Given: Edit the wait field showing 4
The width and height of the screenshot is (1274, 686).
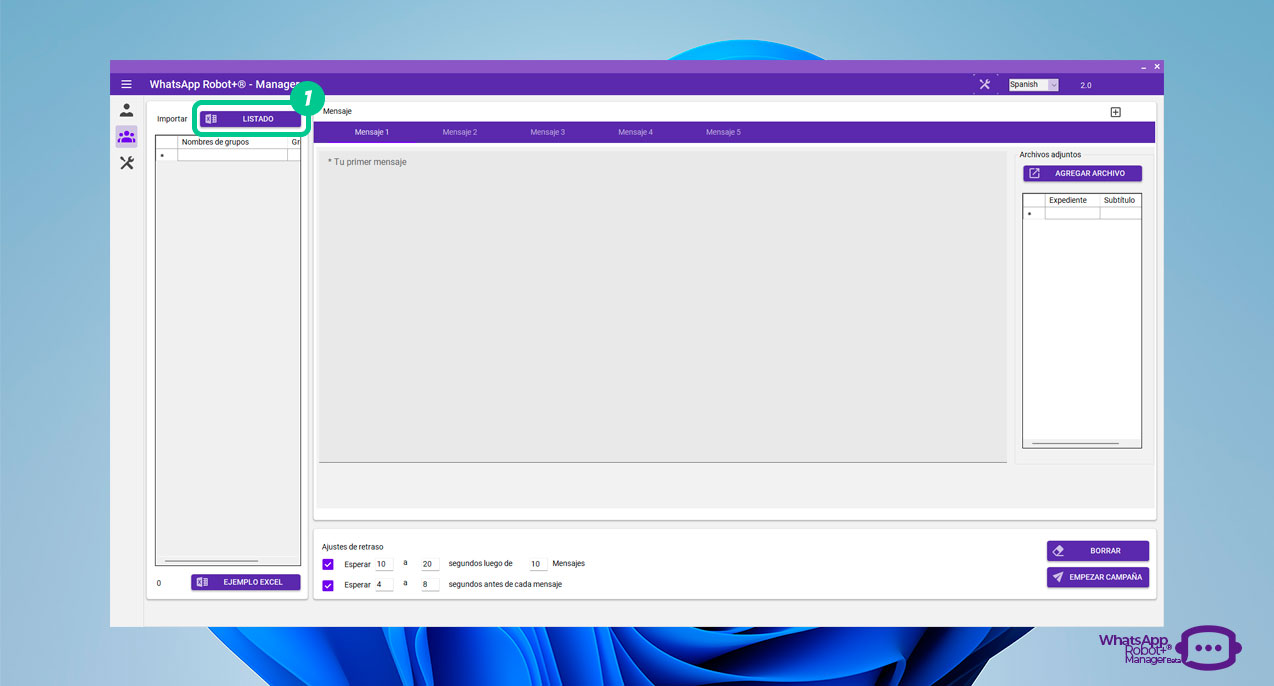Looking at the screenshot, I should (x=384, y=584).
